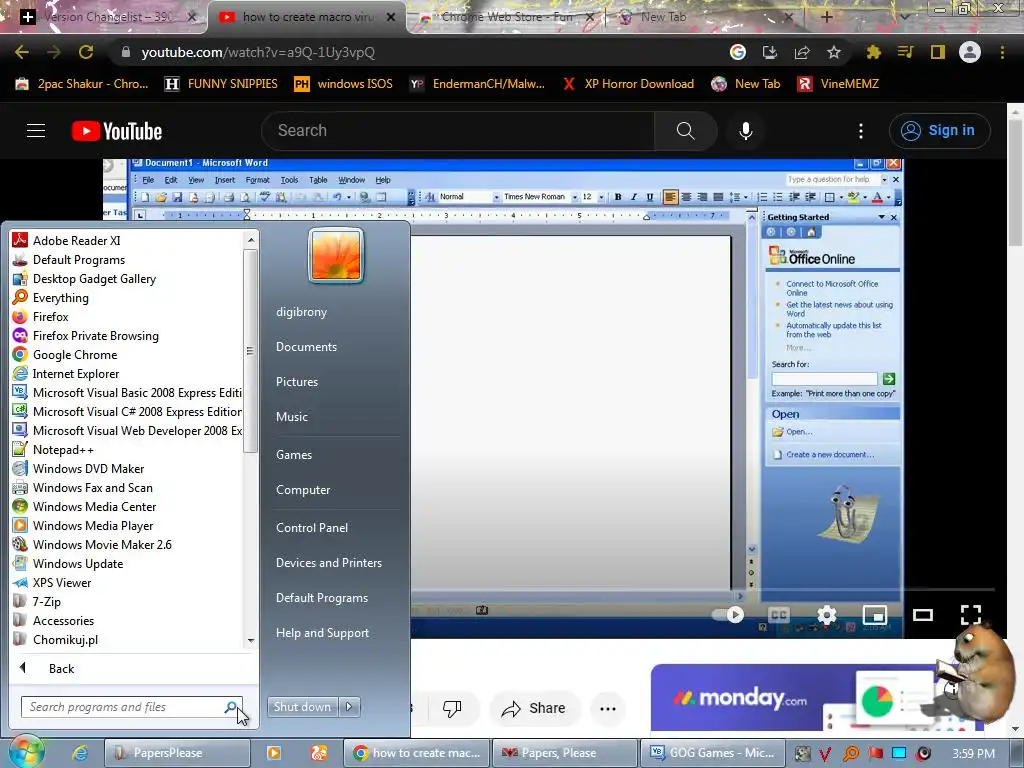Click the YouTube page scrollbar thumb
The width and height of the screenshot is (1024, 768).
[x=1016, y=182]
